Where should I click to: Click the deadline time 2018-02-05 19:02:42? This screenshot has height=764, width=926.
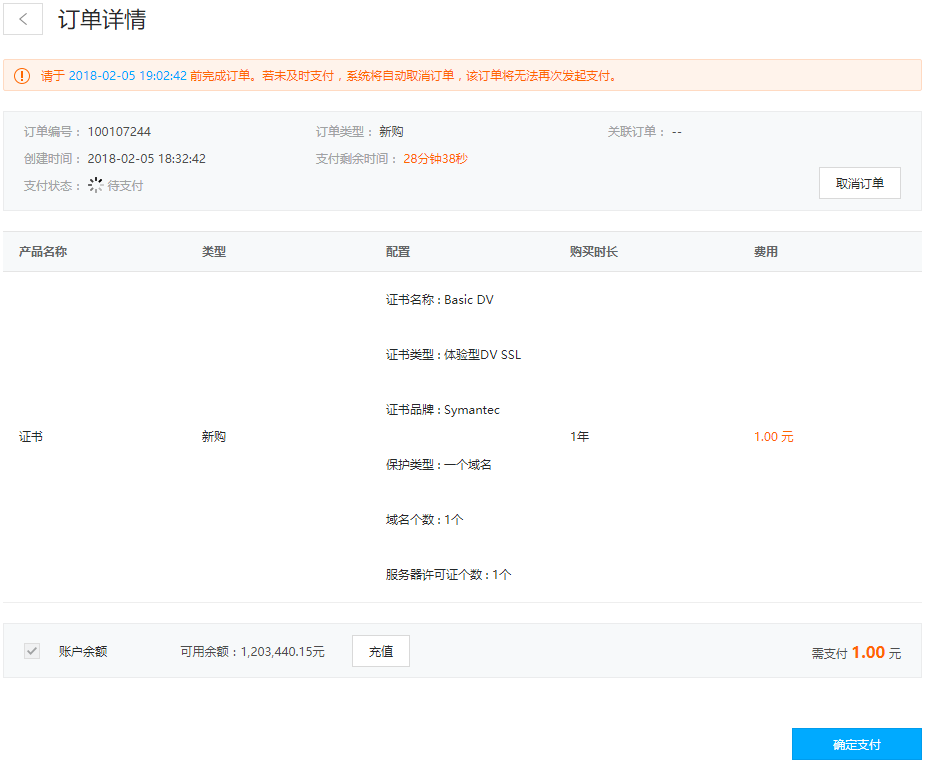coord(127,76)
